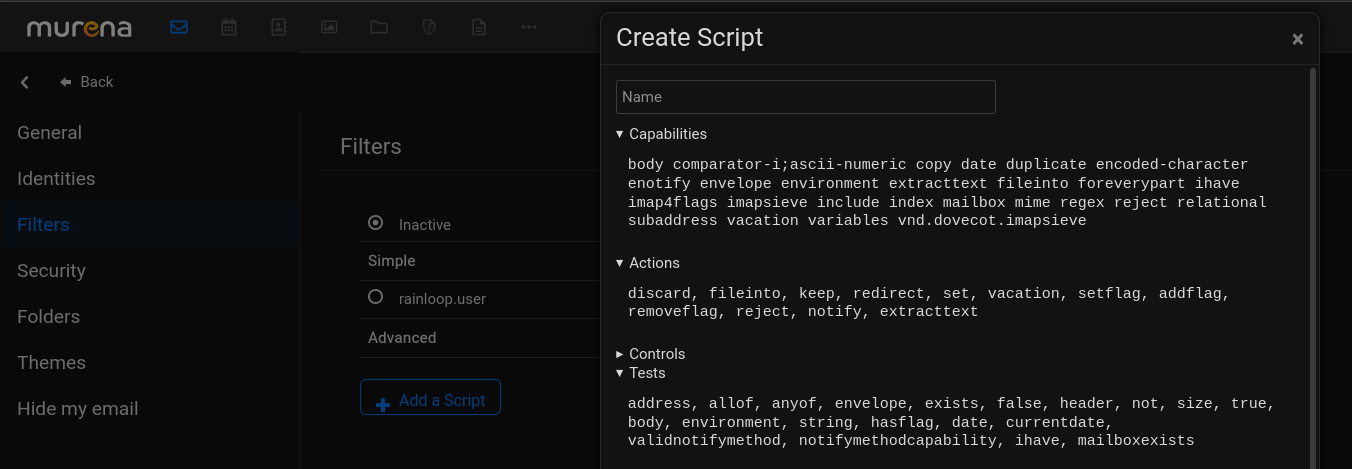The height and width of the screenshot is (469, 1352).
Task: Open the Filters settings tab
Action: coord(150,225)
